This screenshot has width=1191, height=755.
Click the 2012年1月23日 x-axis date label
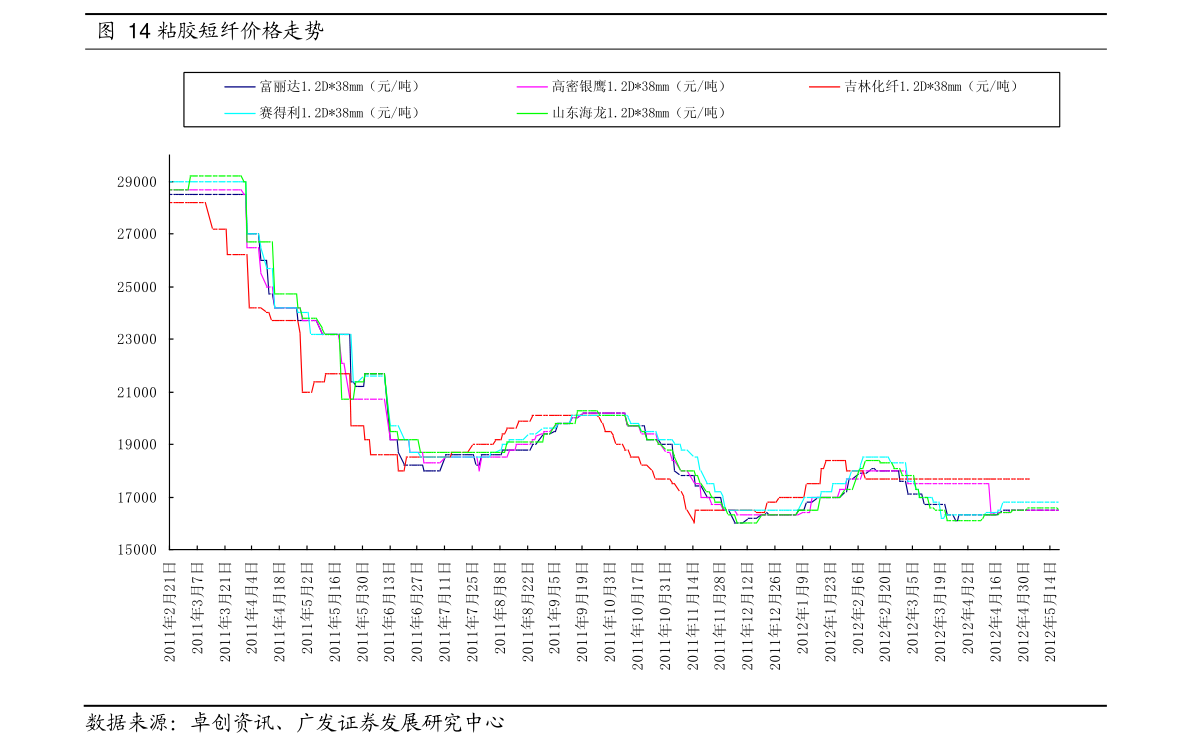[x=830, y=612]
